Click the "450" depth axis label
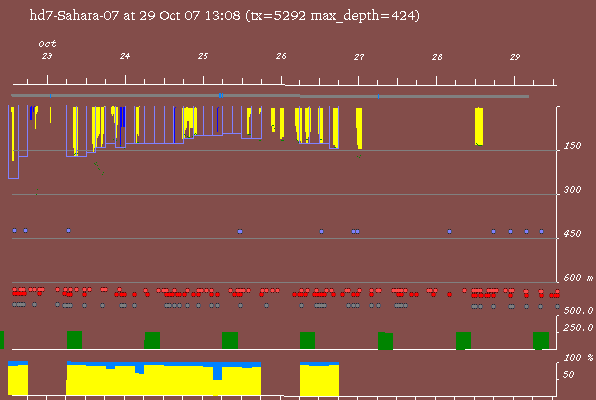This screenshot has height=400, width=596. [572, 233]
